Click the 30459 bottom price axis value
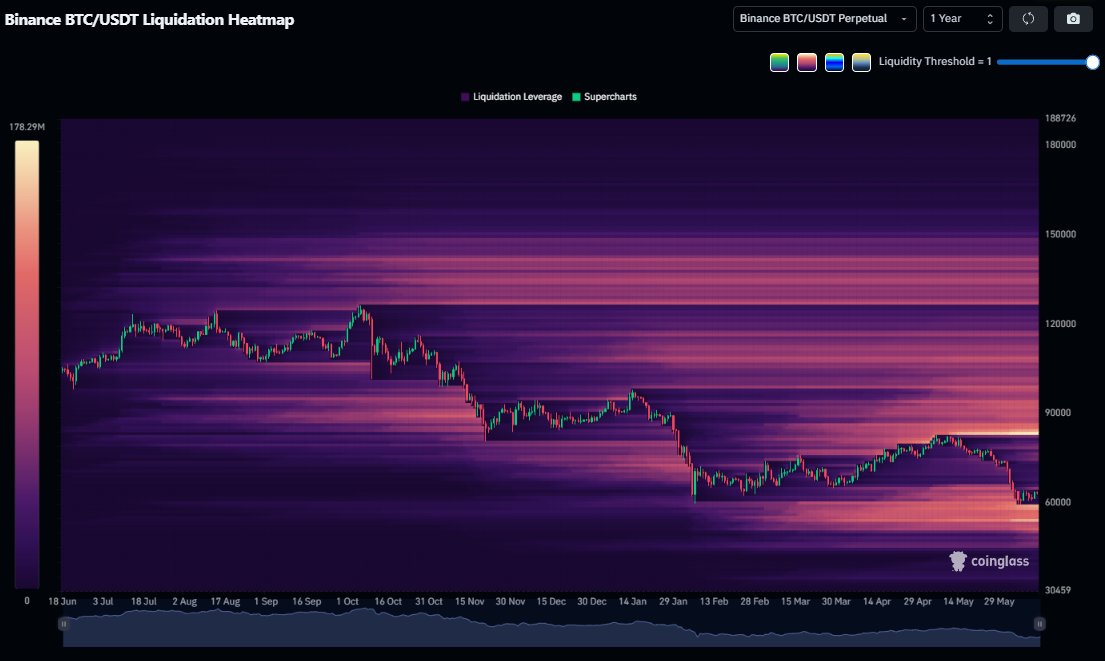The image size is (1105, 661). click(1058, 590)
